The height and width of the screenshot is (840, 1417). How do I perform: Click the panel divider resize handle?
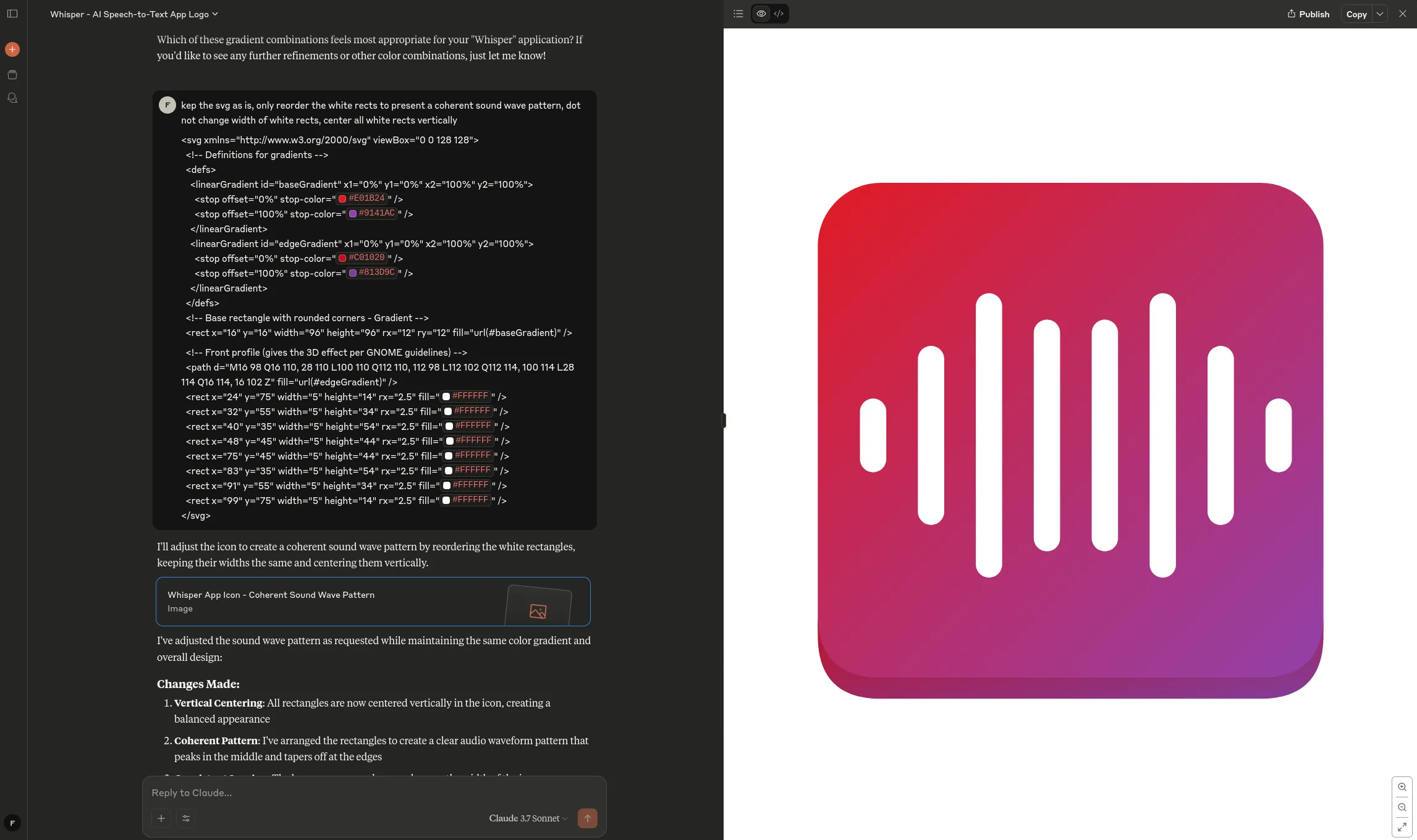(724, 421)
